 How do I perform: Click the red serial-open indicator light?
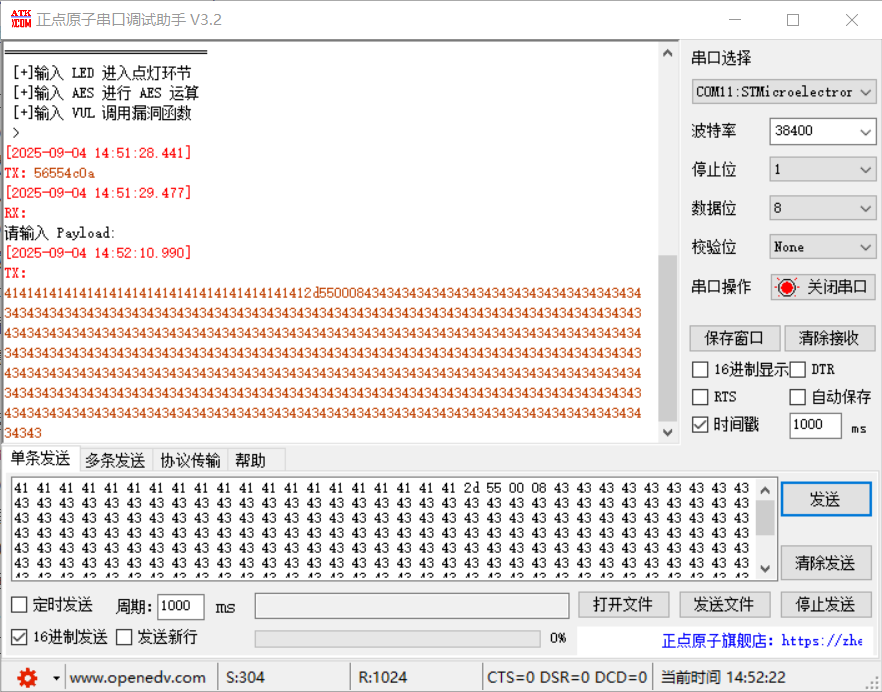[x=786, y=287]
